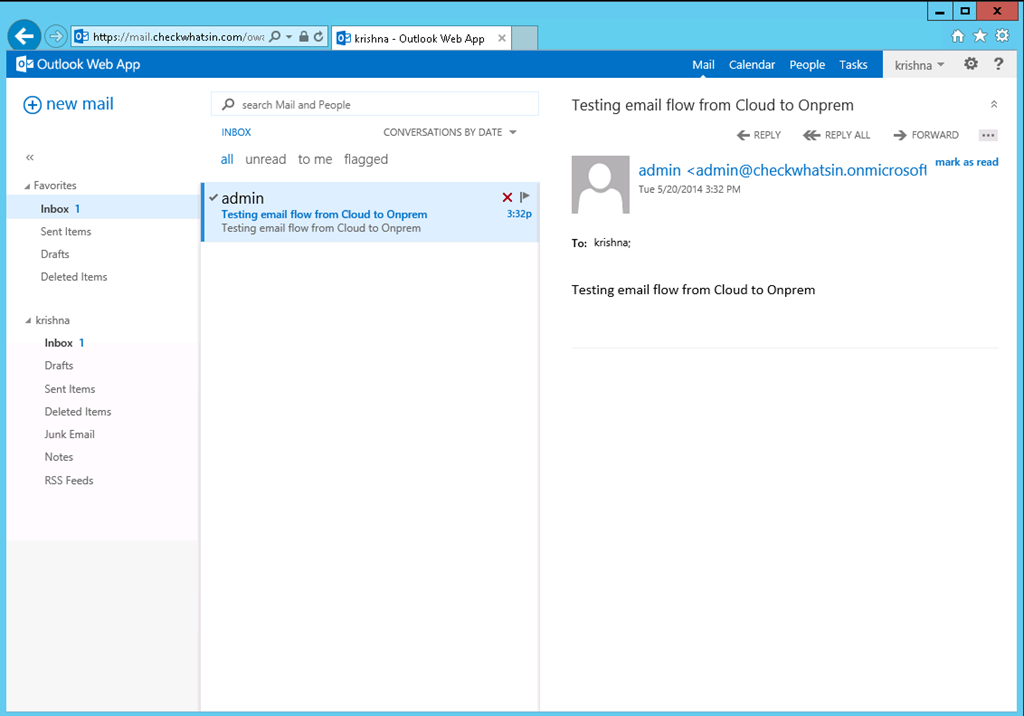Click the browser URL address field
Screen dimensions: 1024x716
pos(178,37)
